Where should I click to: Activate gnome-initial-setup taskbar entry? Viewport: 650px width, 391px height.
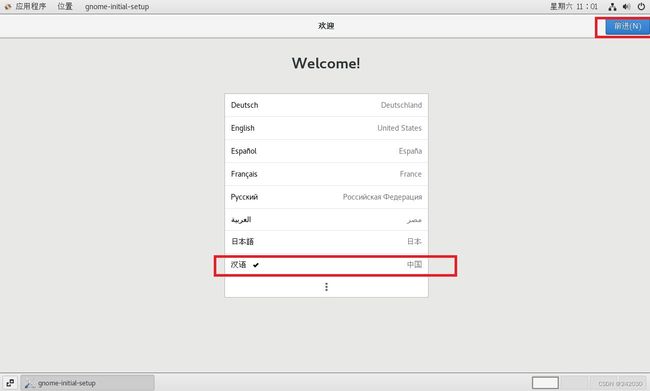87,383
